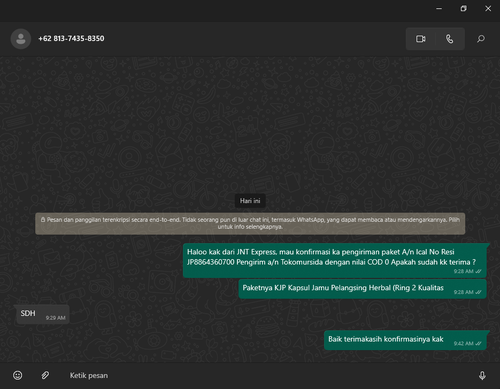Select the message starting Haloo kak dari JNT
500x389 pixels.
coord(335,260)
